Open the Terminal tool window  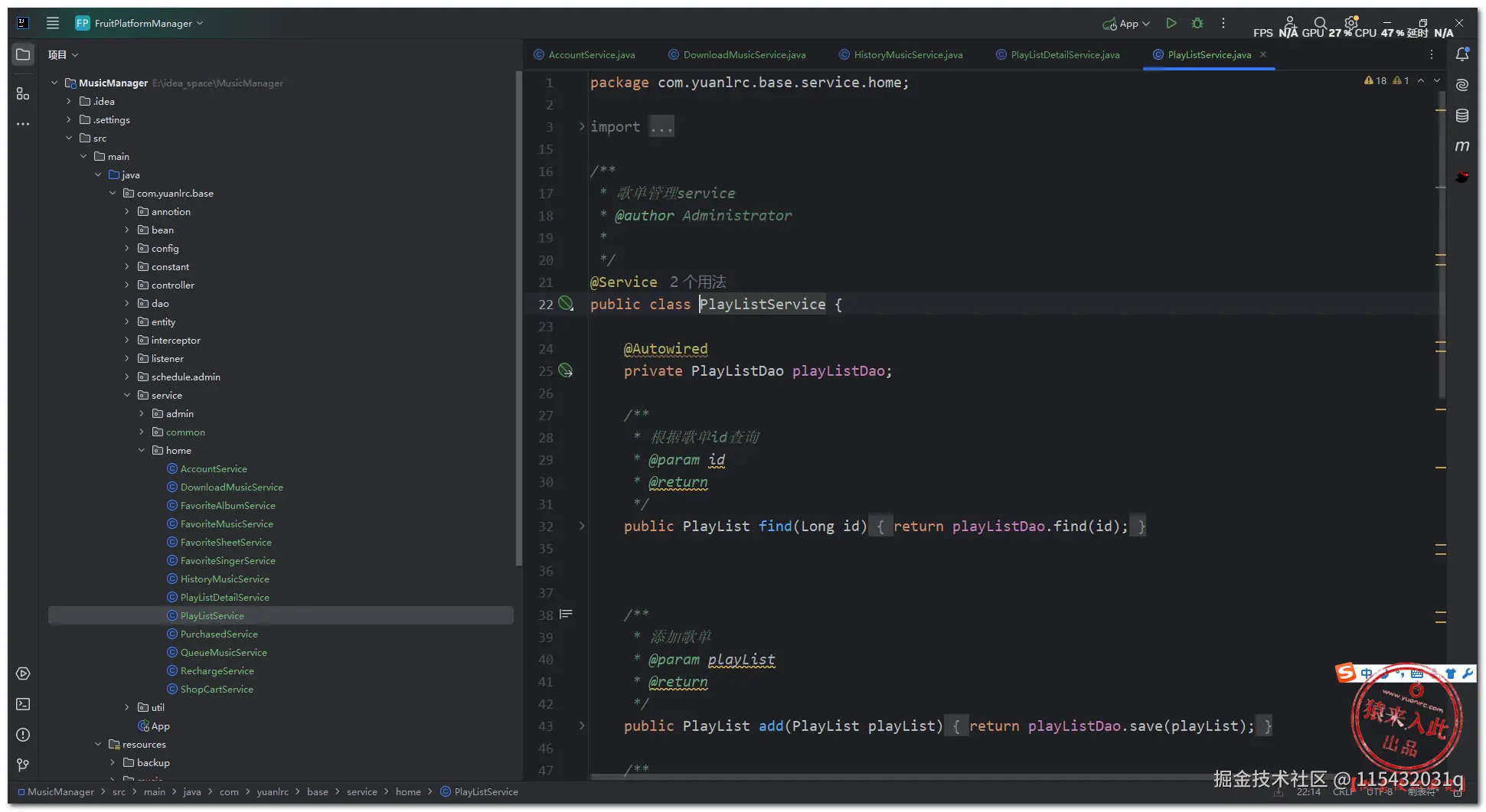click(x=23, y=704)
